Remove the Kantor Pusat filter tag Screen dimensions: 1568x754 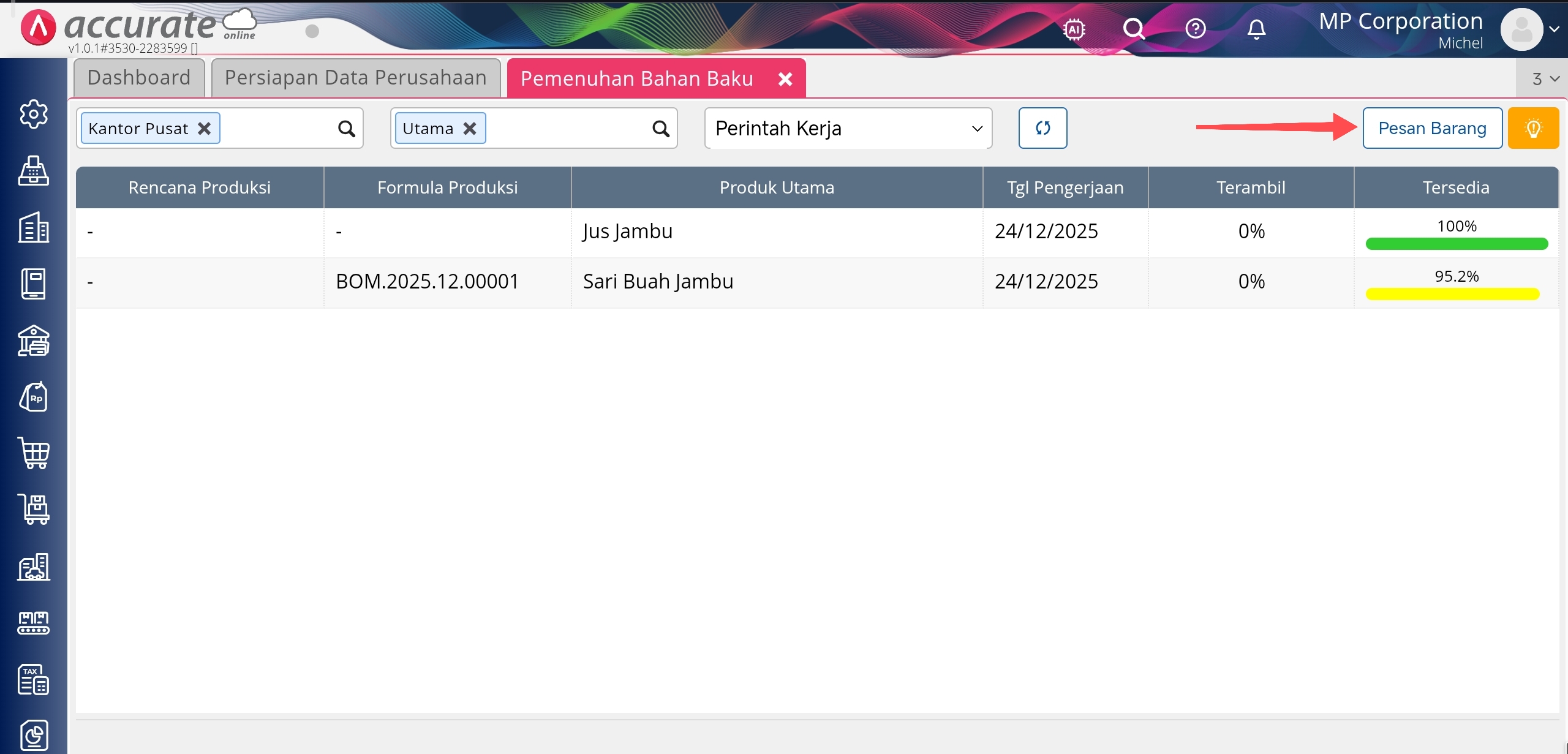205,128
